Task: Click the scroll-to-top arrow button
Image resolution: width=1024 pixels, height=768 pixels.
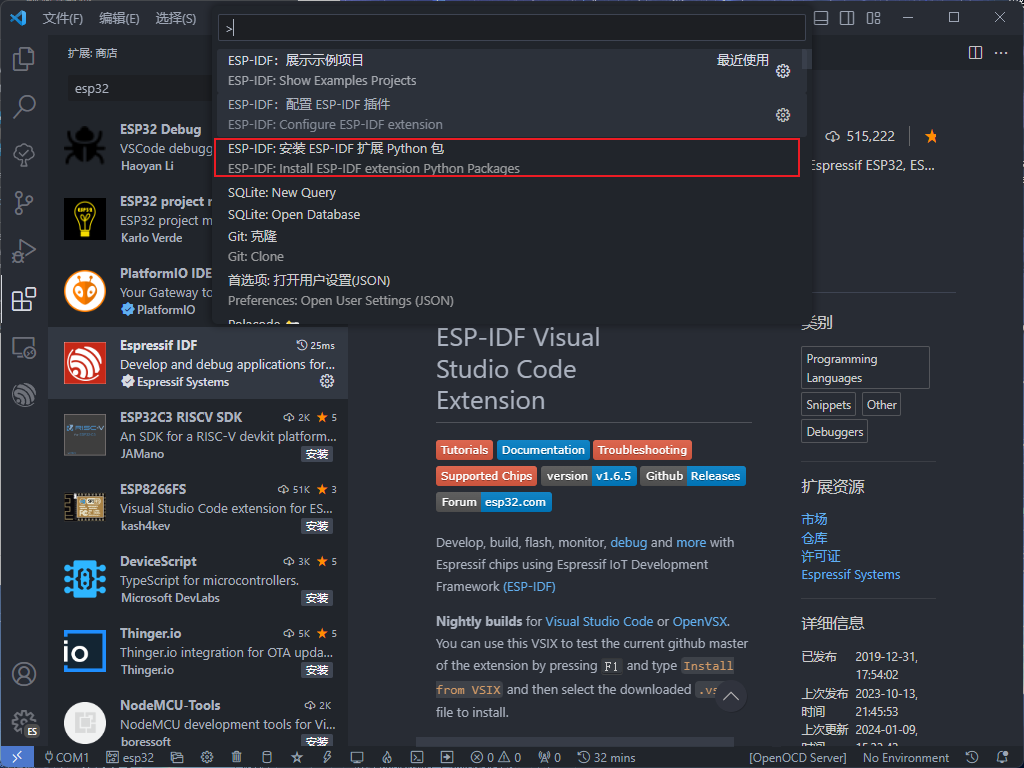Action: click(731, 696)
